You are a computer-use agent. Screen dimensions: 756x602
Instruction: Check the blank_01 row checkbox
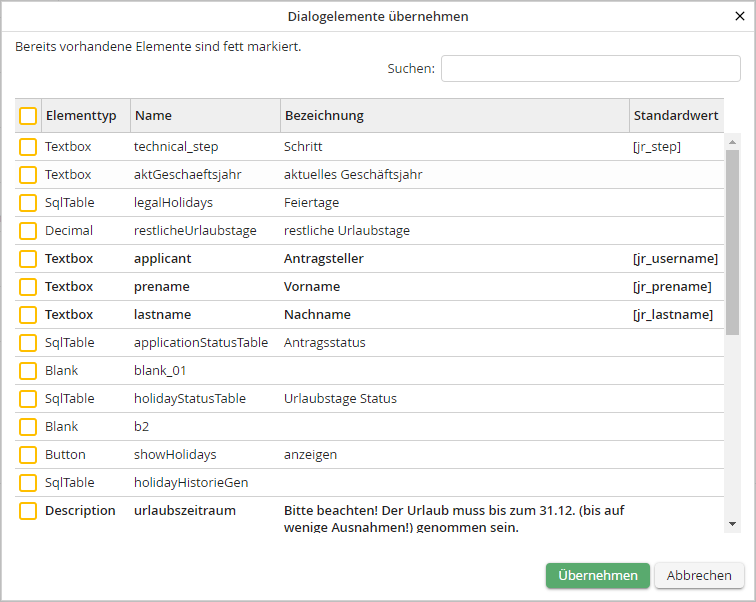(x=28, y=371)
